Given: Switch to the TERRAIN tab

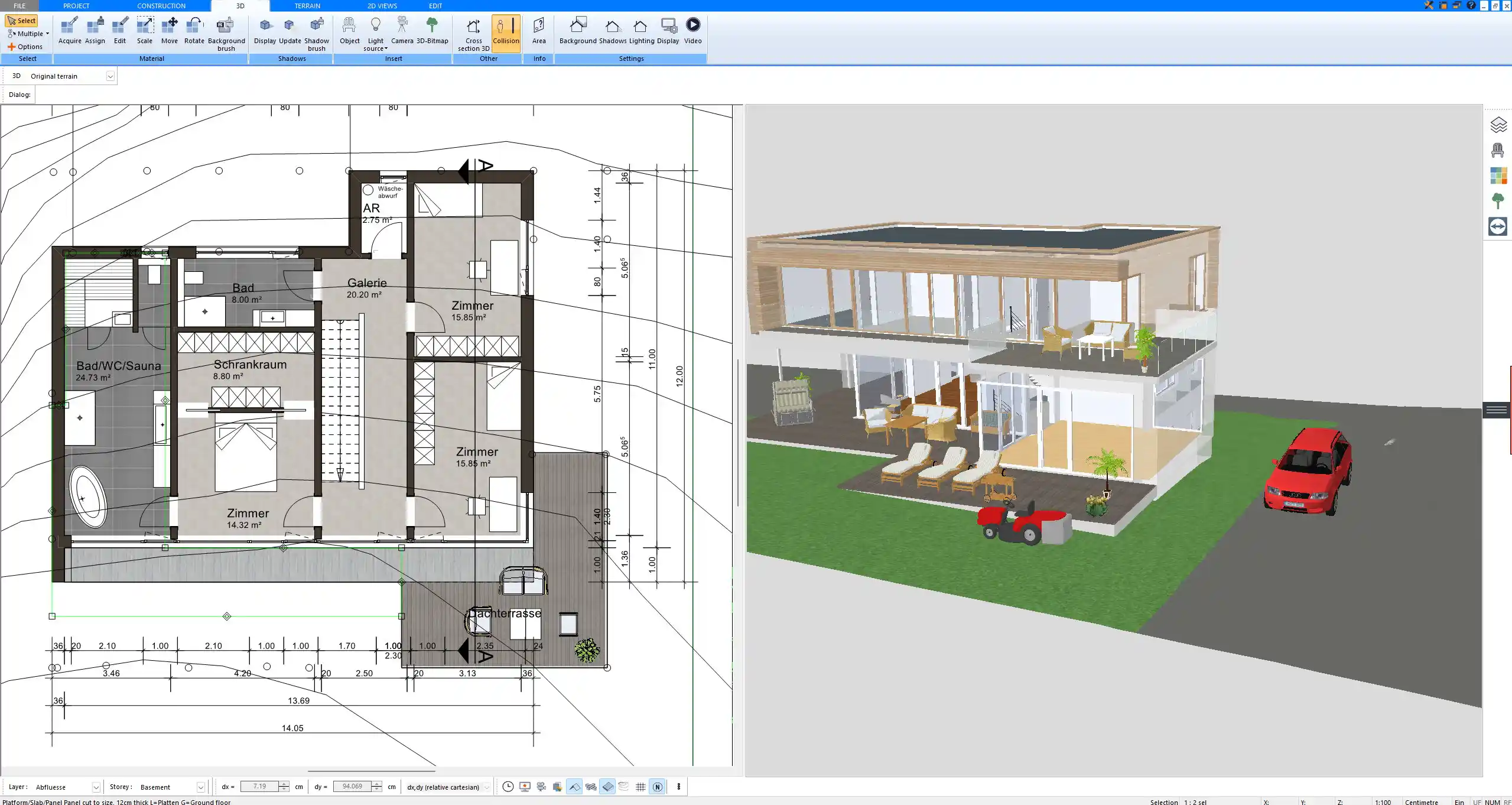Looking at the screenshot, I should click(x=307, y=5).
